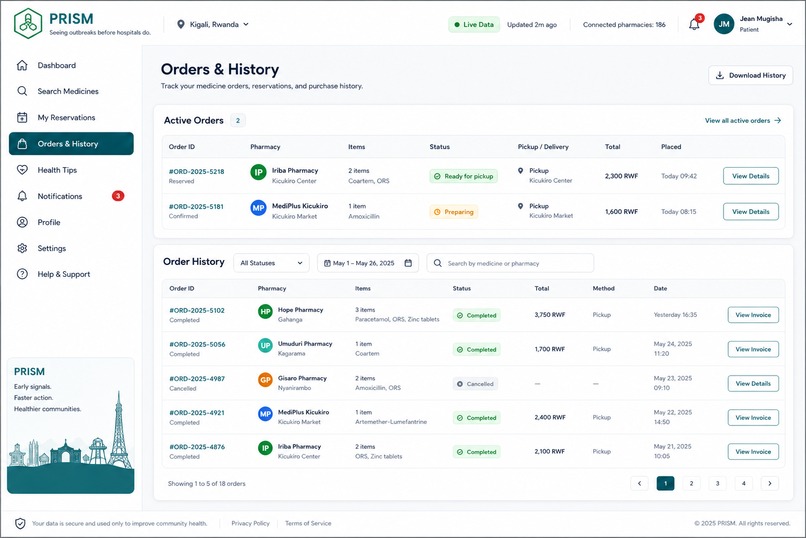Click the pickup pin icon for Kicukiro Center

tap(520, 171)
